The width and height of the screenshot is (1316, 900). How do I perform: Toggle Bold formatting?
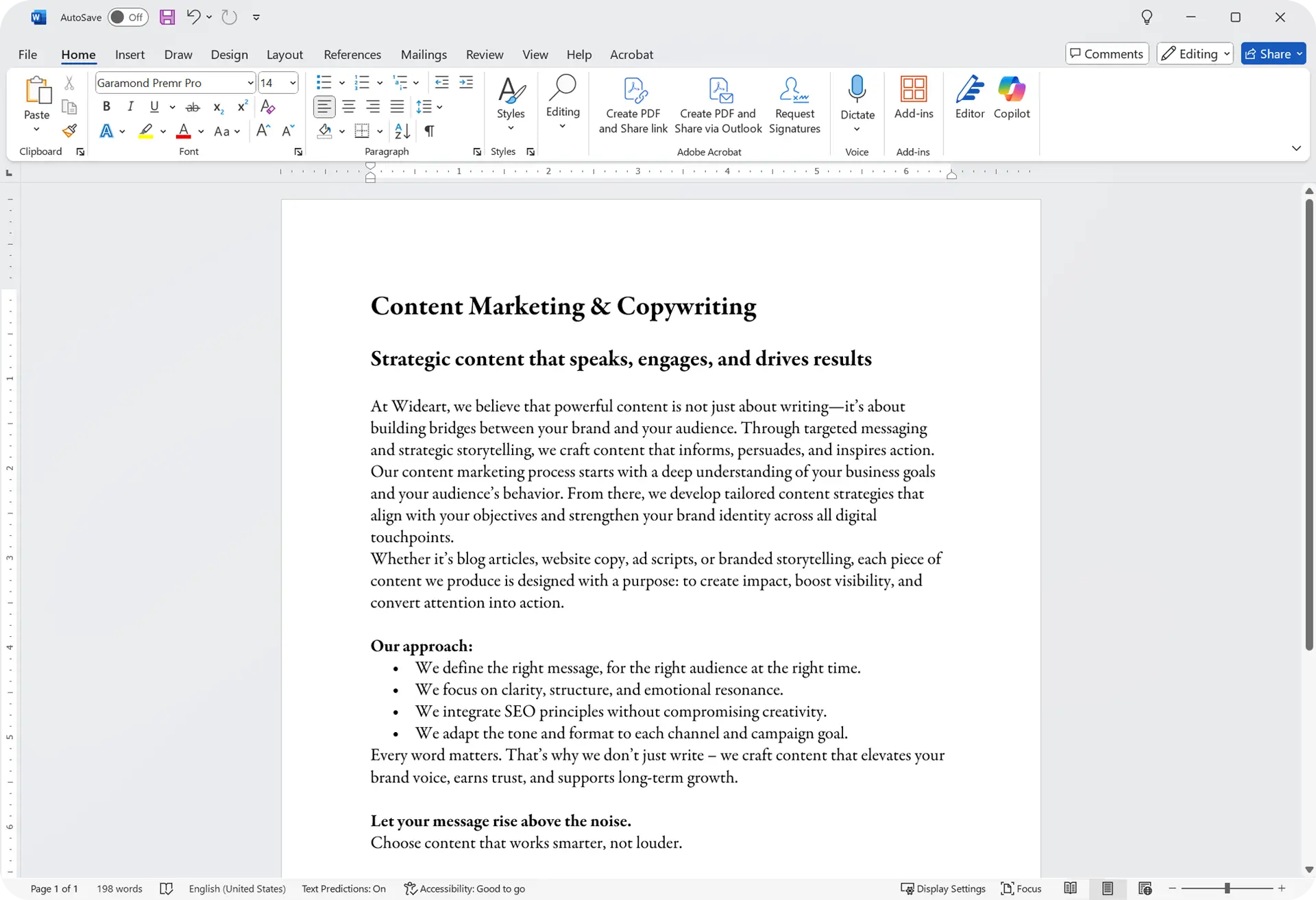[x=106, y=106]
